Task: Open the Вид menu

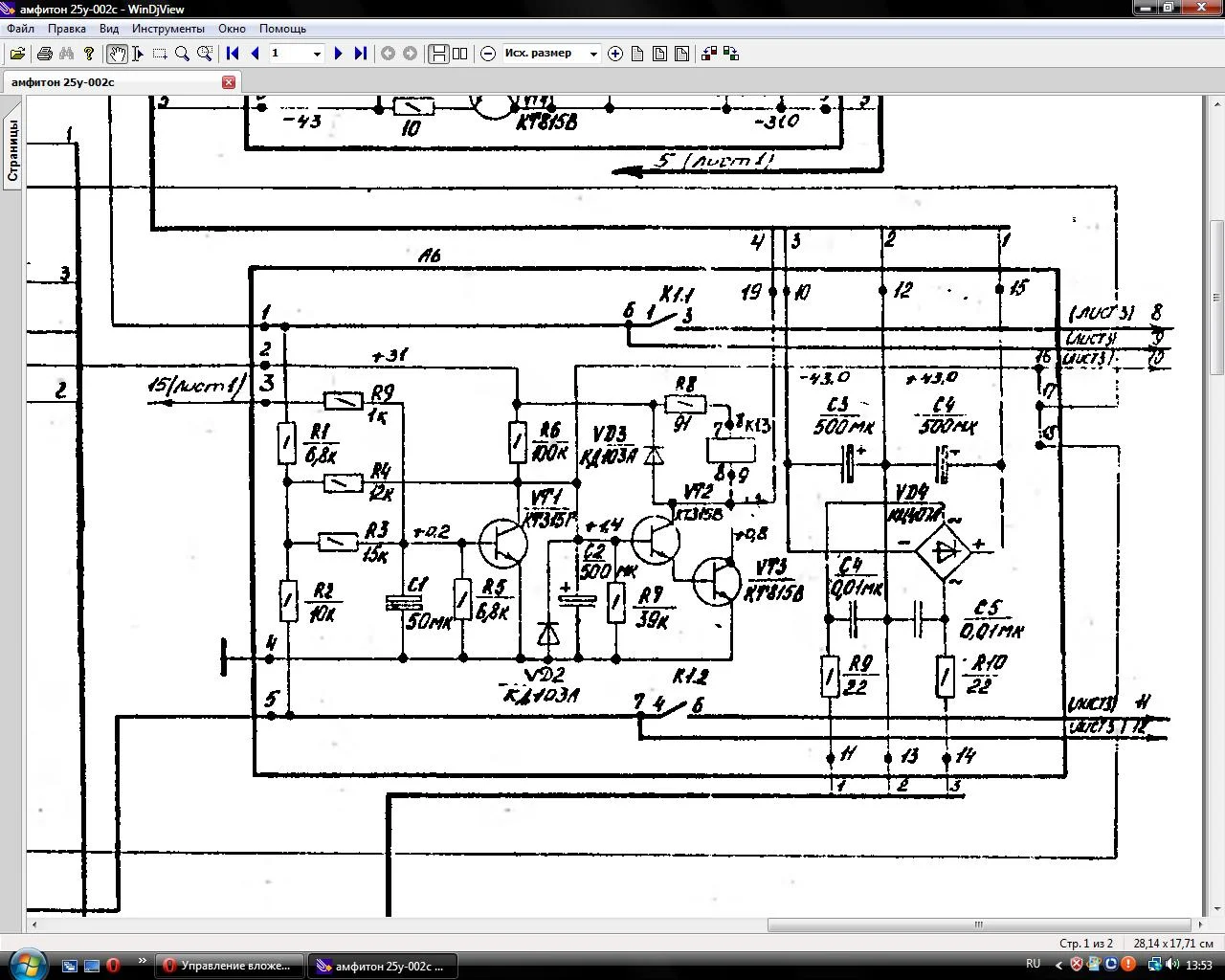Action: tap(109, 29)
